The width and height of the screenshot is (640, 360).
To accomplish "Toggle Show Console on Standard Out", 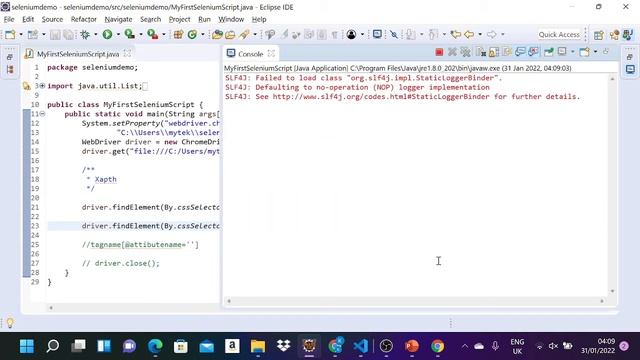I will (520, 52).
